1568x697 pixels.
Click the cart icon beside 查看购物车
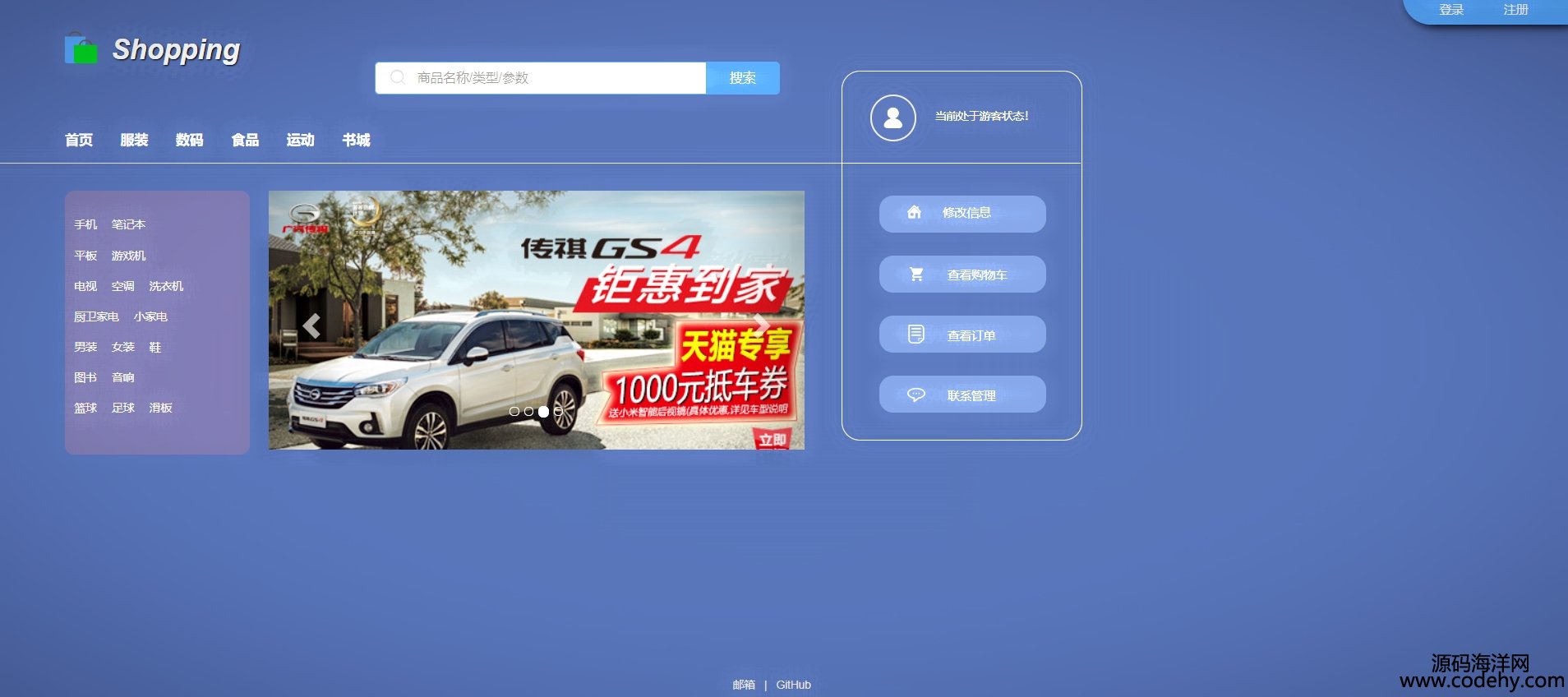coord(916,275)
